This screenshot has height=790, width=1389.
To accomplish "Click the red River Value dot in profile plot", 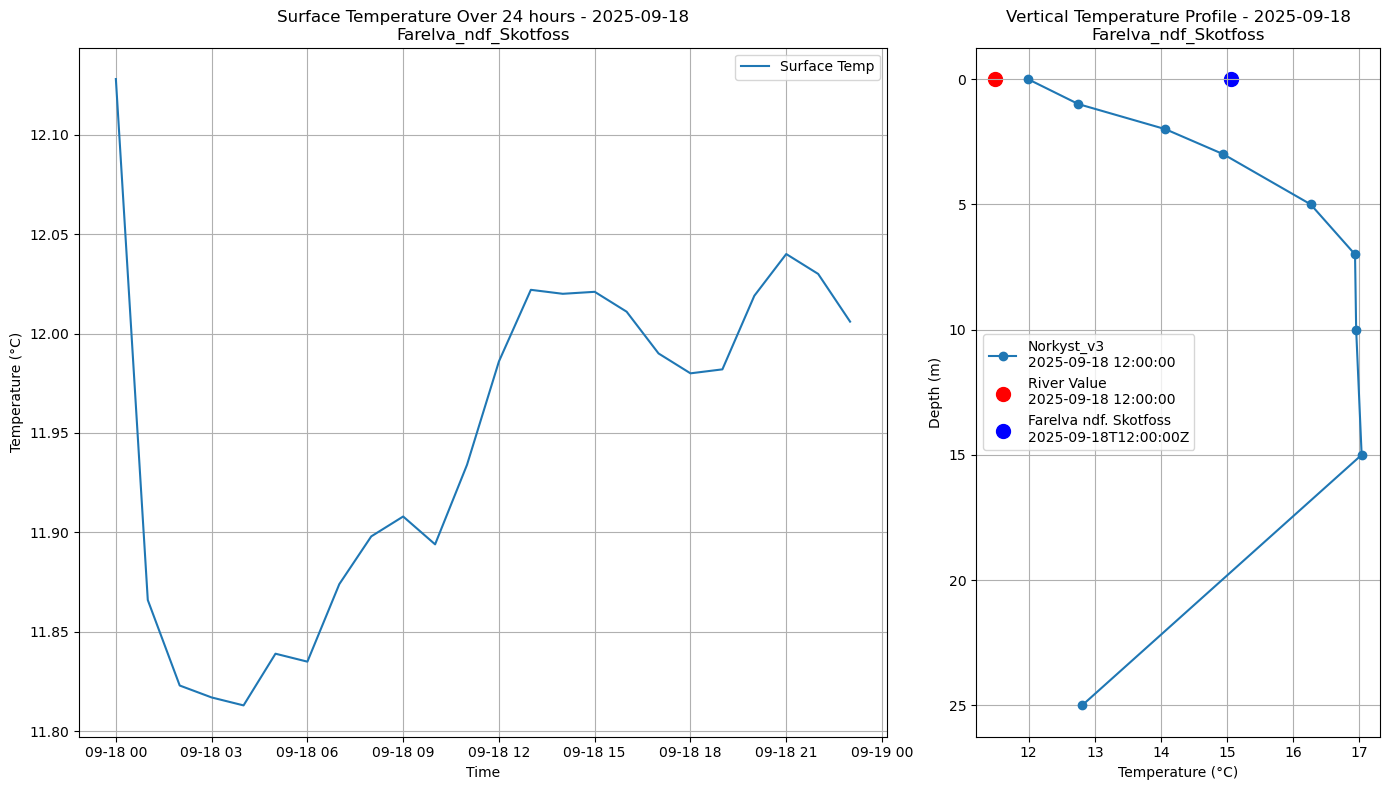I will (x=995, y=79).
